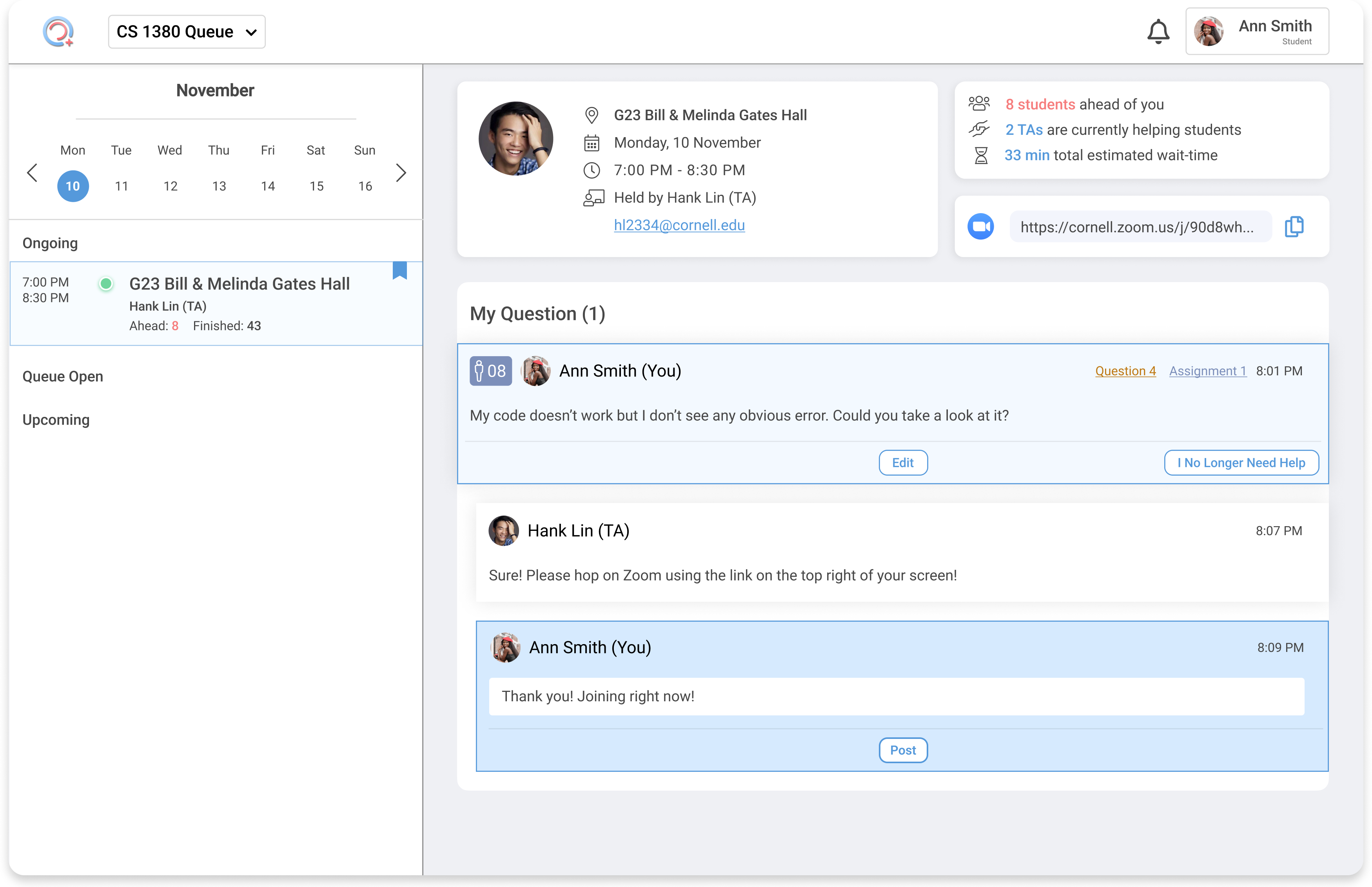Focus the reply text field
This screenshot has width=1372, height=887.
pyautogui.click(x=896, y=696)
